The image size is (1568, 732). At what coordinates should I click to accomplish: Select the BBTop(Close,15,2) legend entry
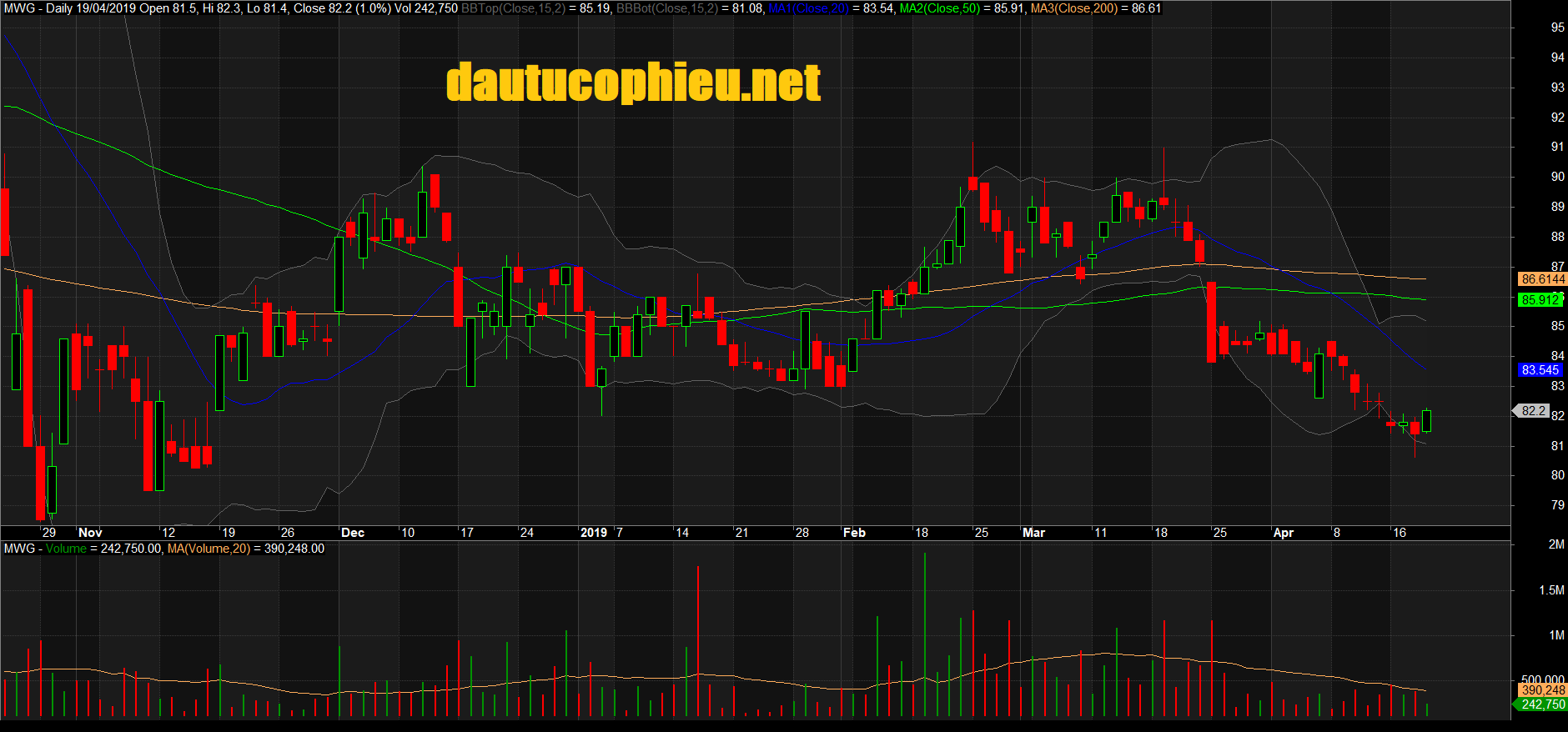pyautogui.click(x=513, y=8)
